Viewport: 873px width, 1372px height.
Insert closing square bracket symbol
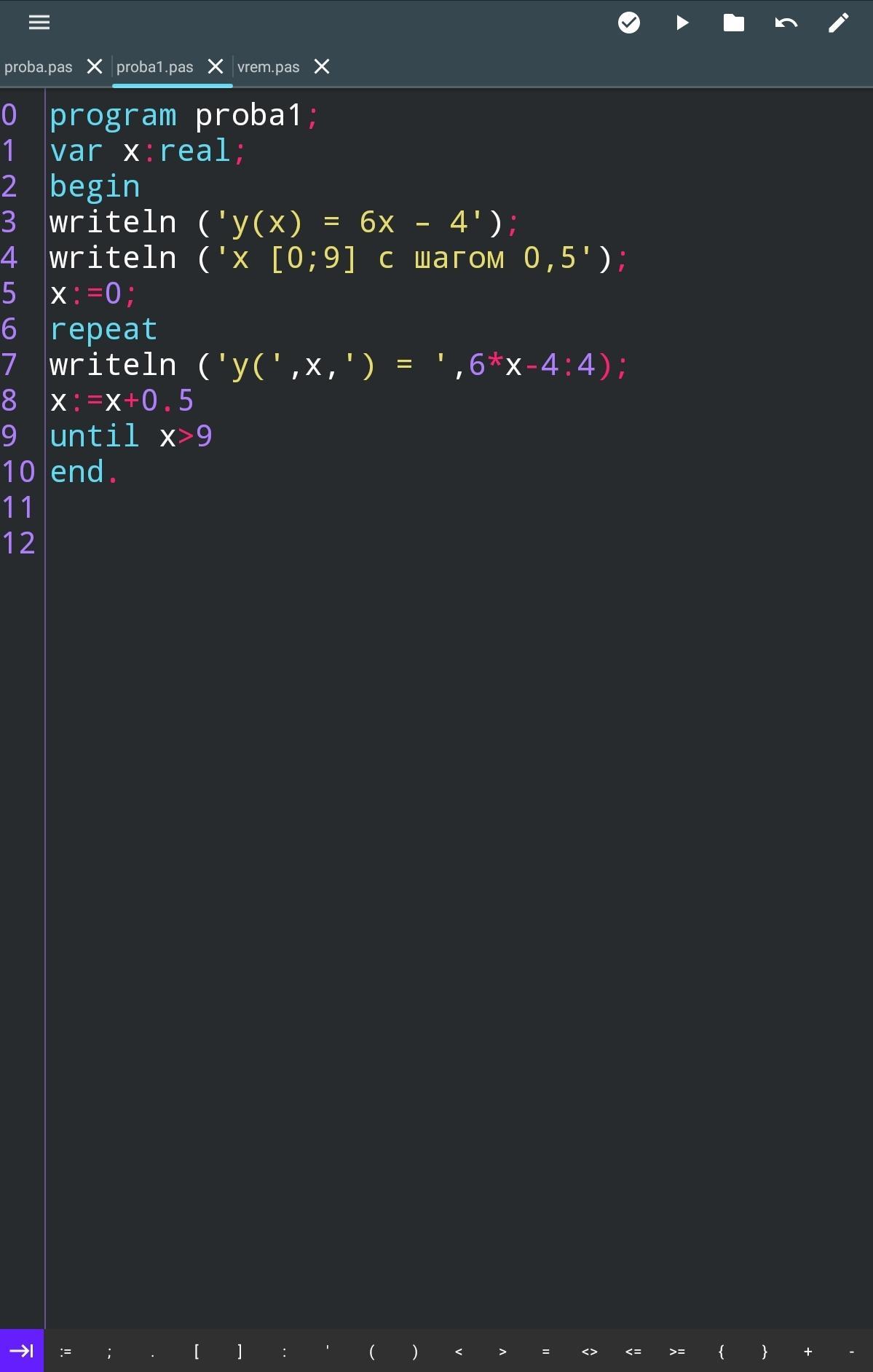(240, 1352)
